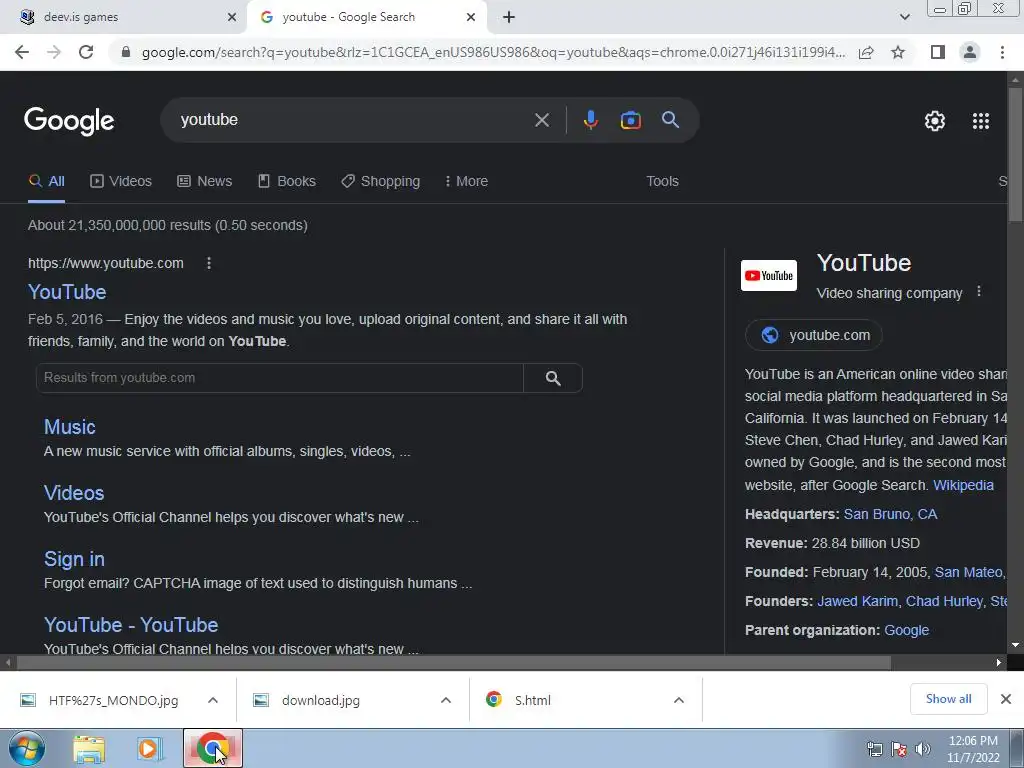This screenshot has width=1024, height=768.
Task: Go back to the previous page
Action: click(x=22, y=52)
